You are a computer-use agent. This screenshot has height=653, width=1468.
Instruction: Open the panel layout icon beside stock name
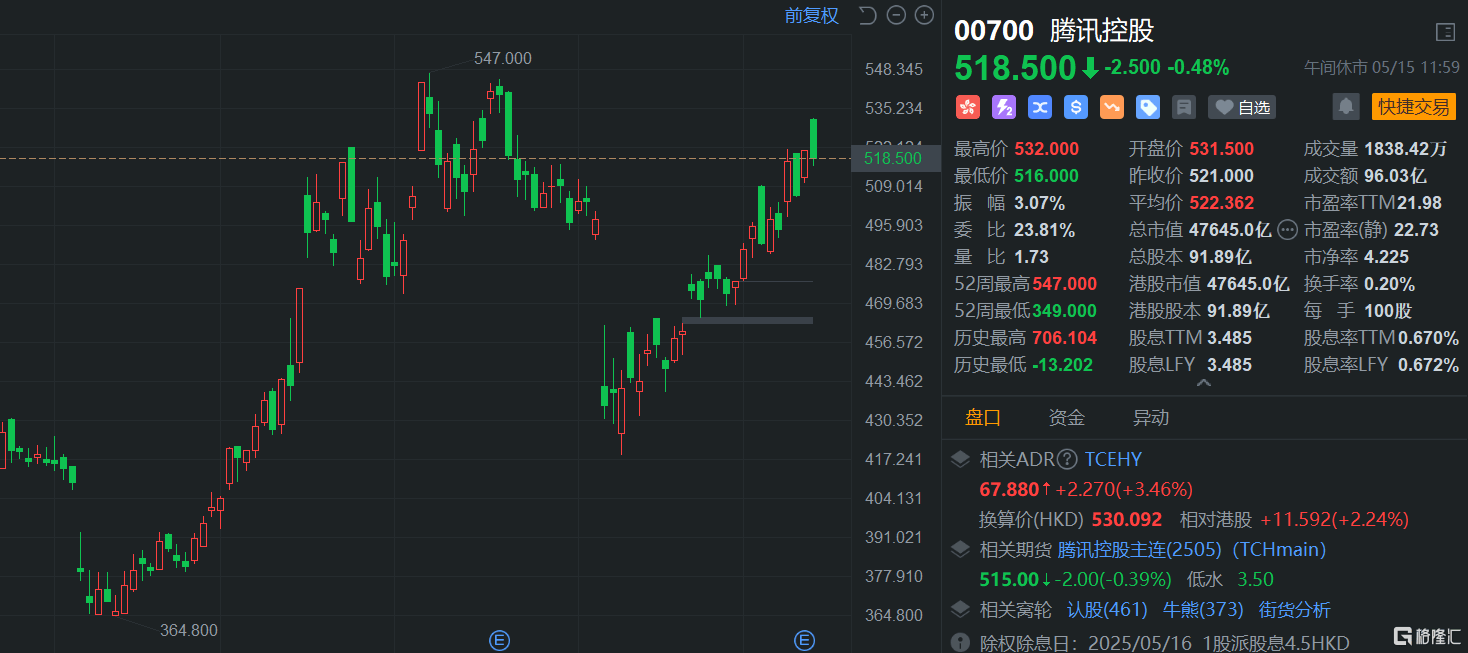coord(1445,32)
